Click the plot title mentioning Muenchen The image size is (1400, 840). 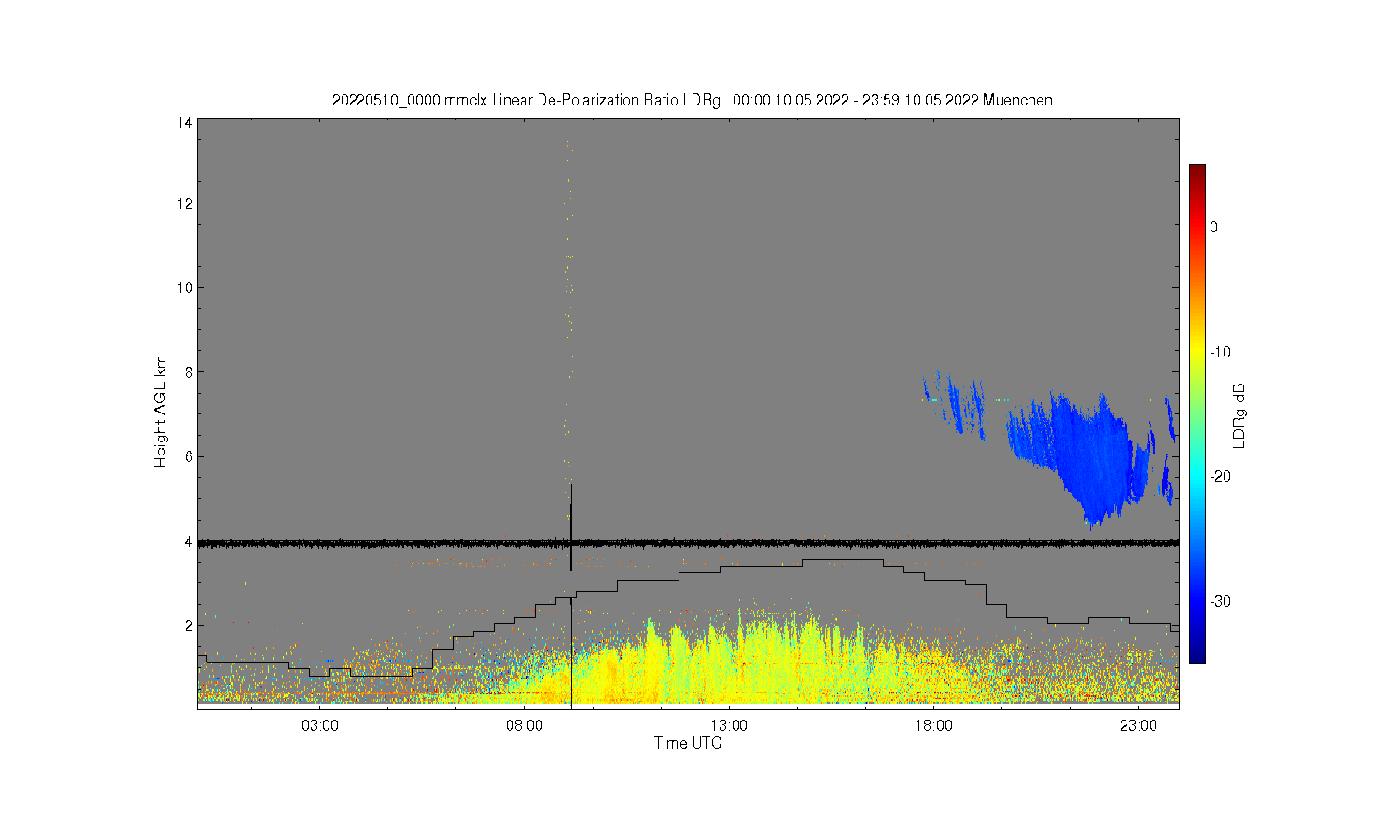692,100
